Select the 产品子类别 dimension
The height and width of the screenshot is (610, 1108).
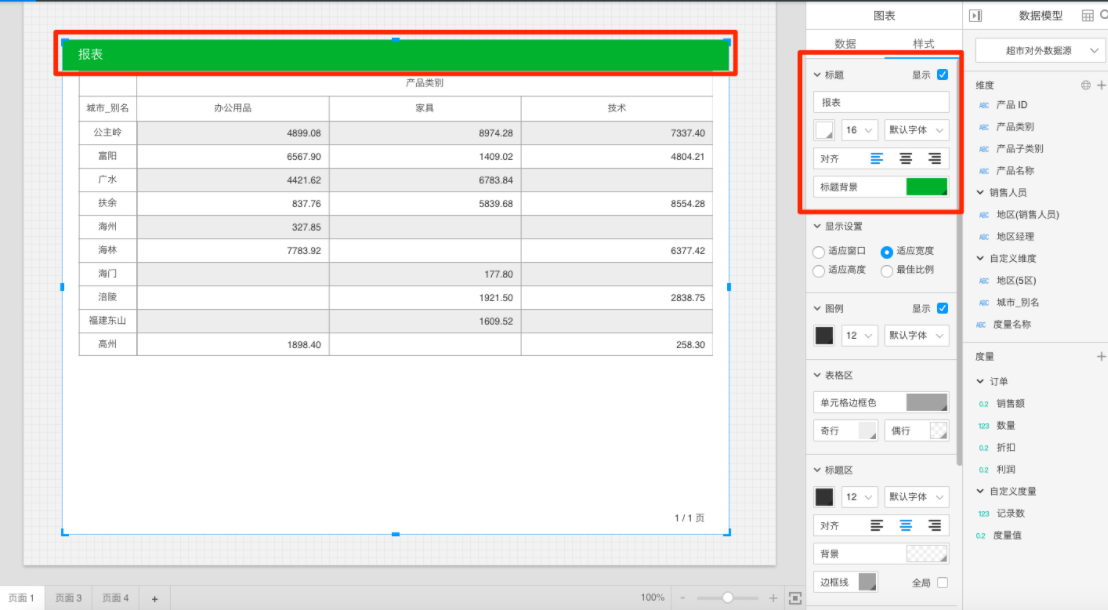pos(1019,149)
